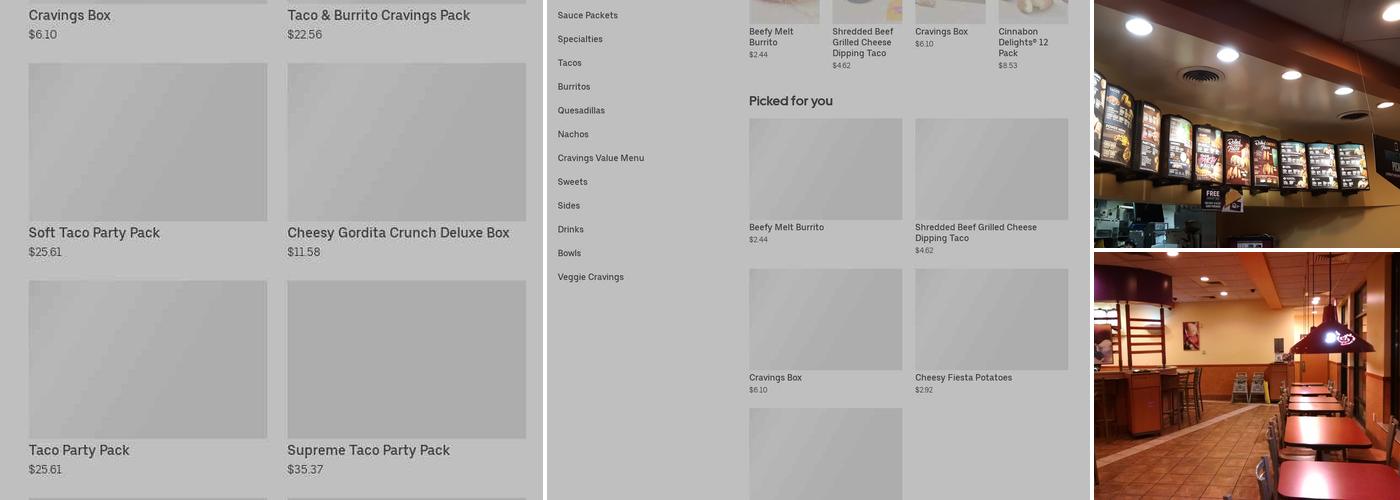1400x500 pixels.
Task: Go to the Sweets category
Action: point(572,182)
